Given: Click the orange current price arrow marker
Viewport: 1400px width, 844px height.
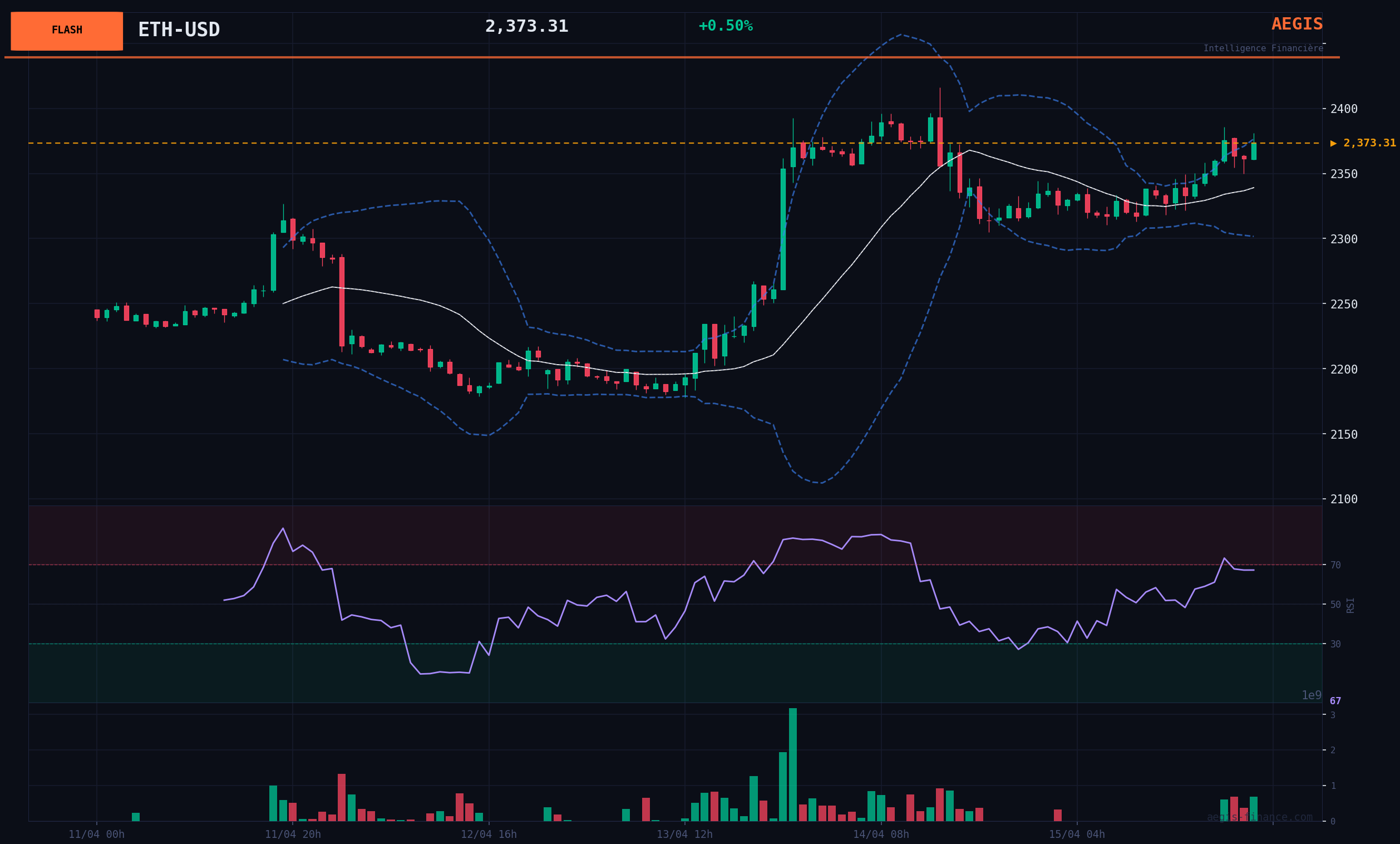Looking at the screenshot, I should point(1333,143).
